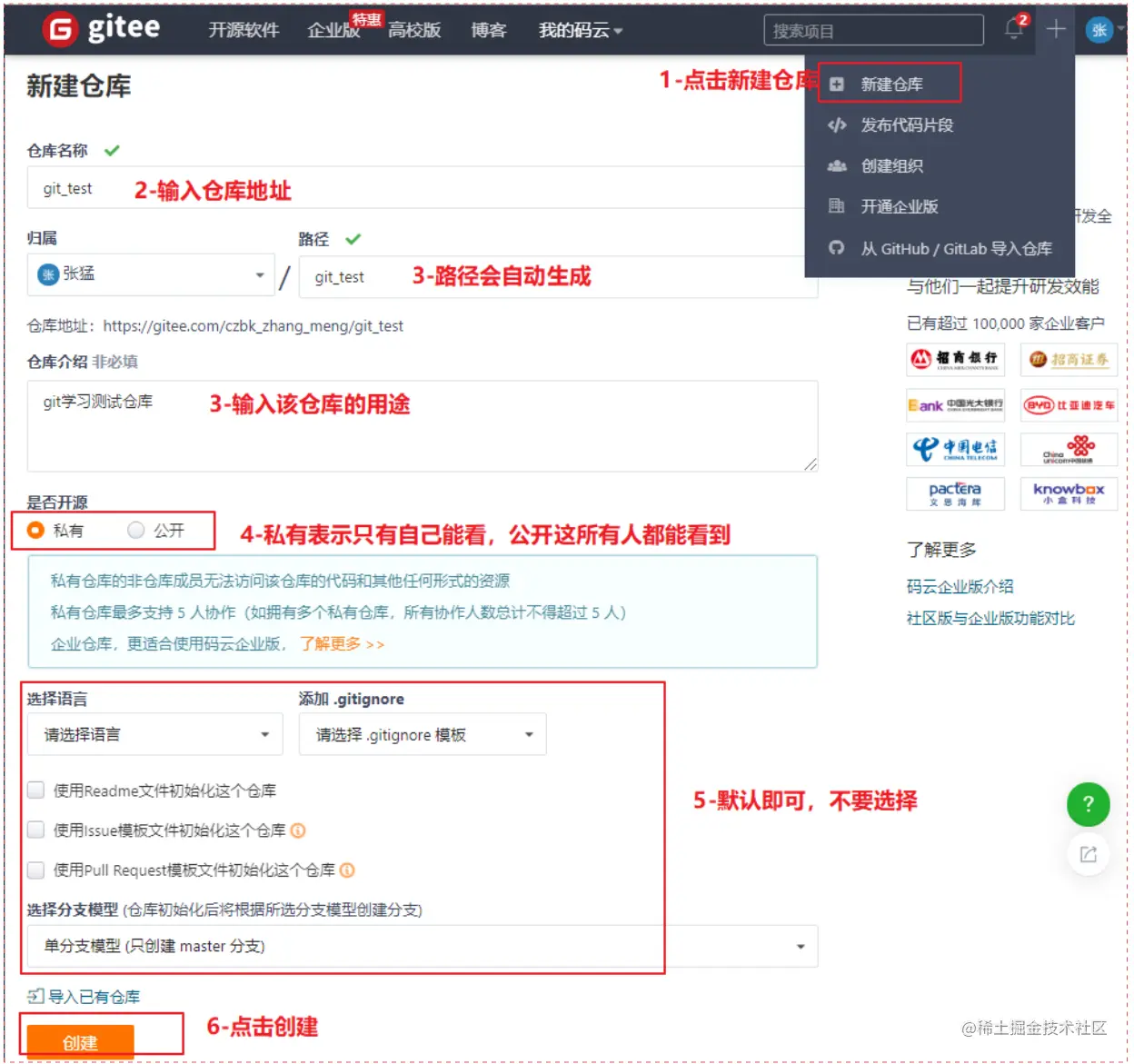
Task: Expand 我的码云 navbar menu
Action: coord(580,30)
